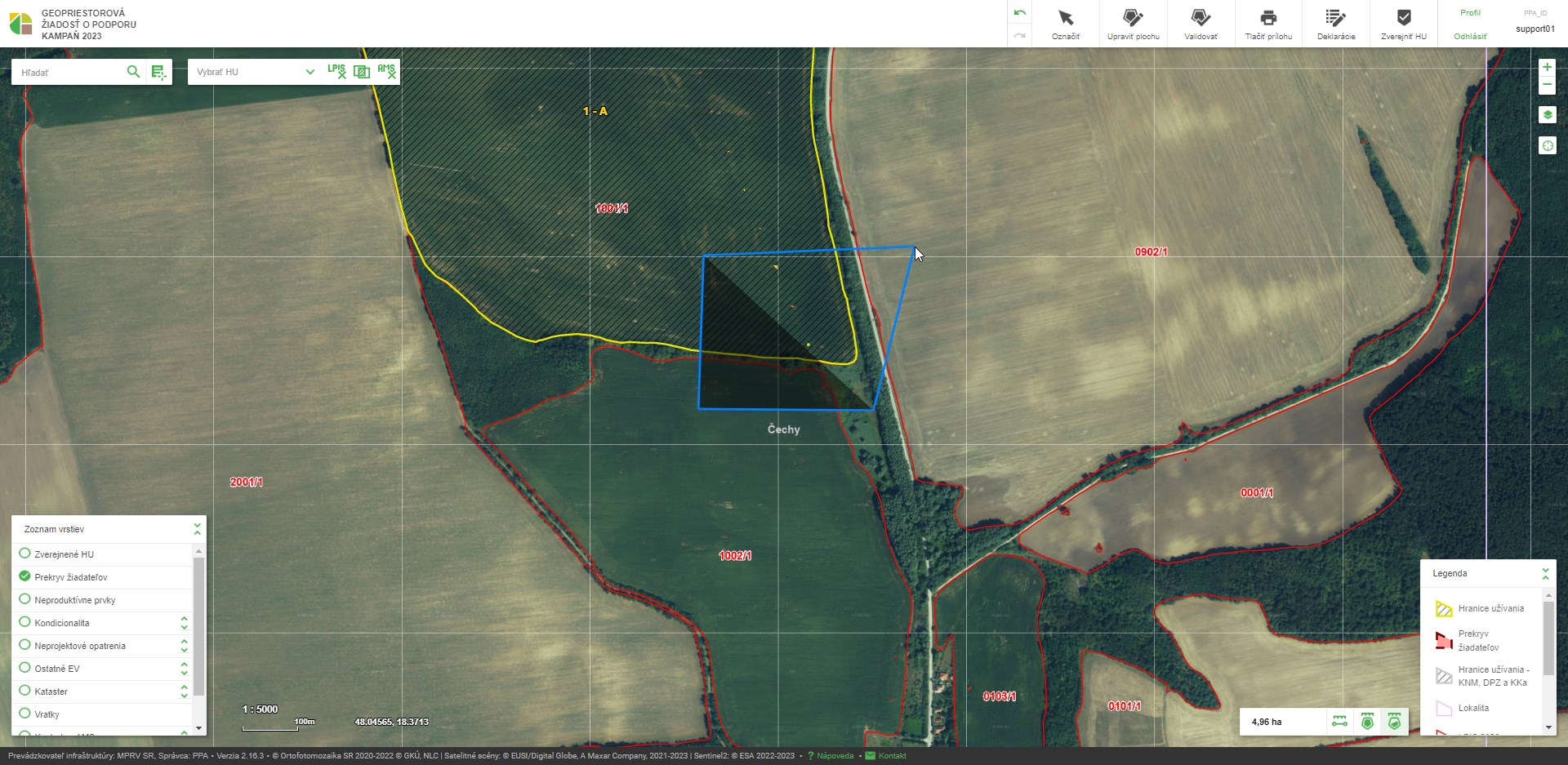Open the Kontakt link
1568x765 pixels.
tap(893, 756)
